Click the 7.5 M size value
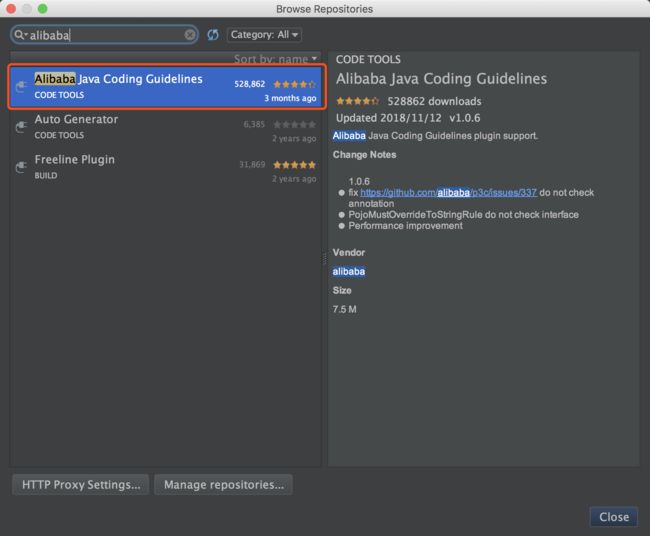This screenshot has width=650, height=536. (344, 309)
